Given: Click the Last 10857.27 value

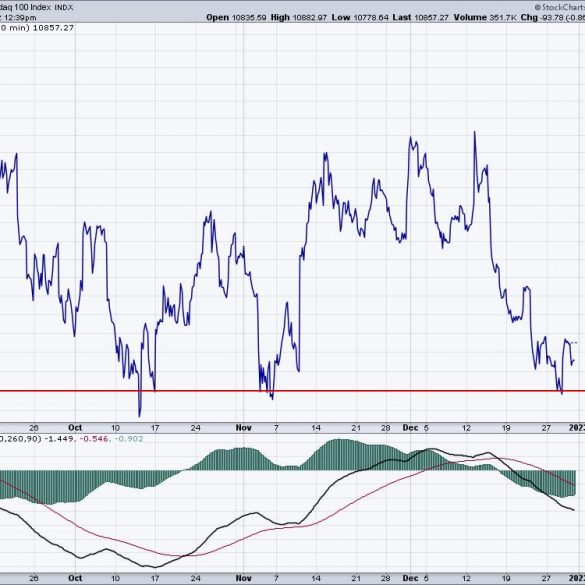Looking at the screenshot, I should point(420,17).
